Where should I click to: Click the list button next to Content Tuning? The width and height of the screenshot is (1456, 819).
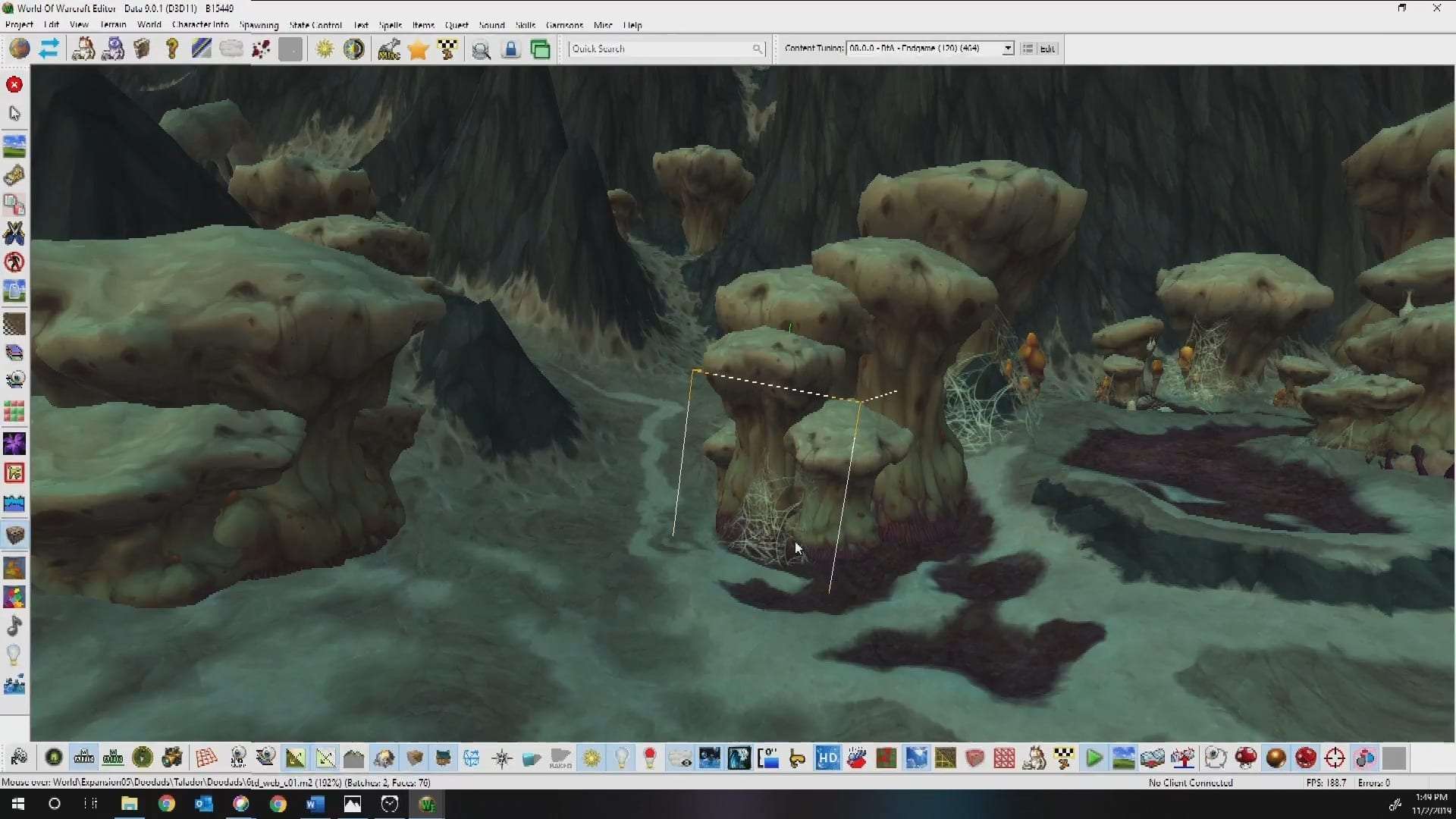pos(1028,49)
